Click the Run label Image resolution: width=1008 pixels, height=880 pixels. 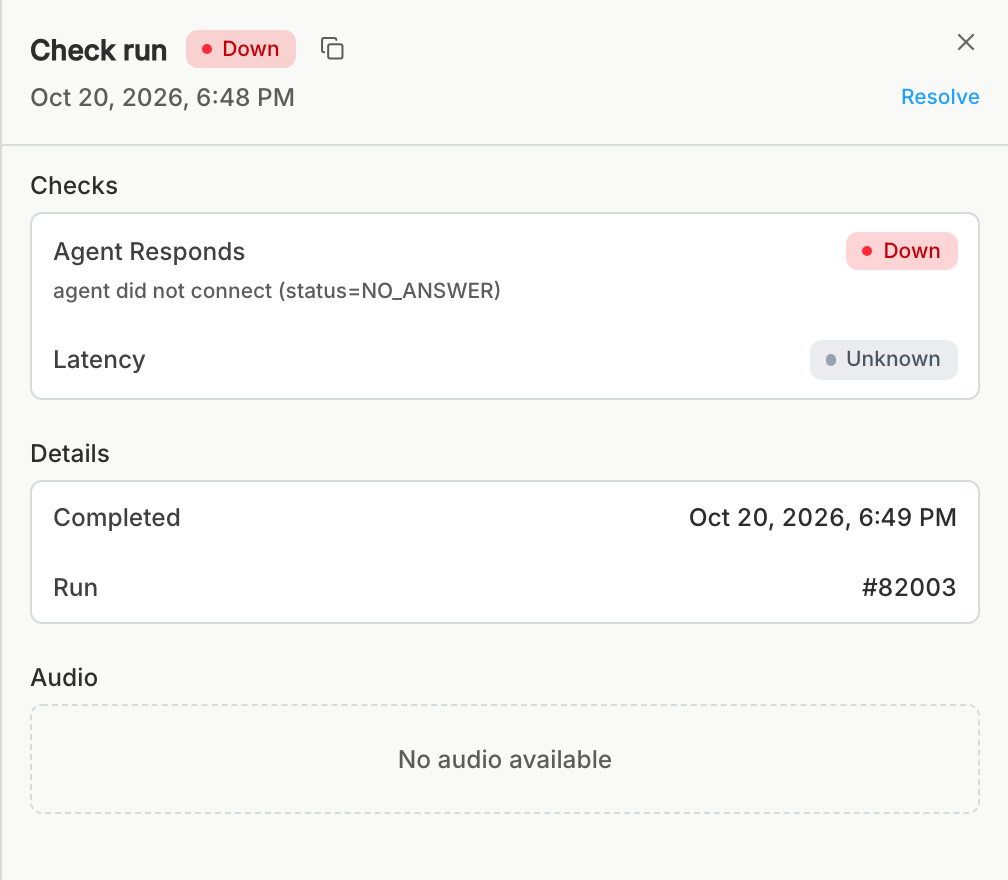(x=76, y=588)
